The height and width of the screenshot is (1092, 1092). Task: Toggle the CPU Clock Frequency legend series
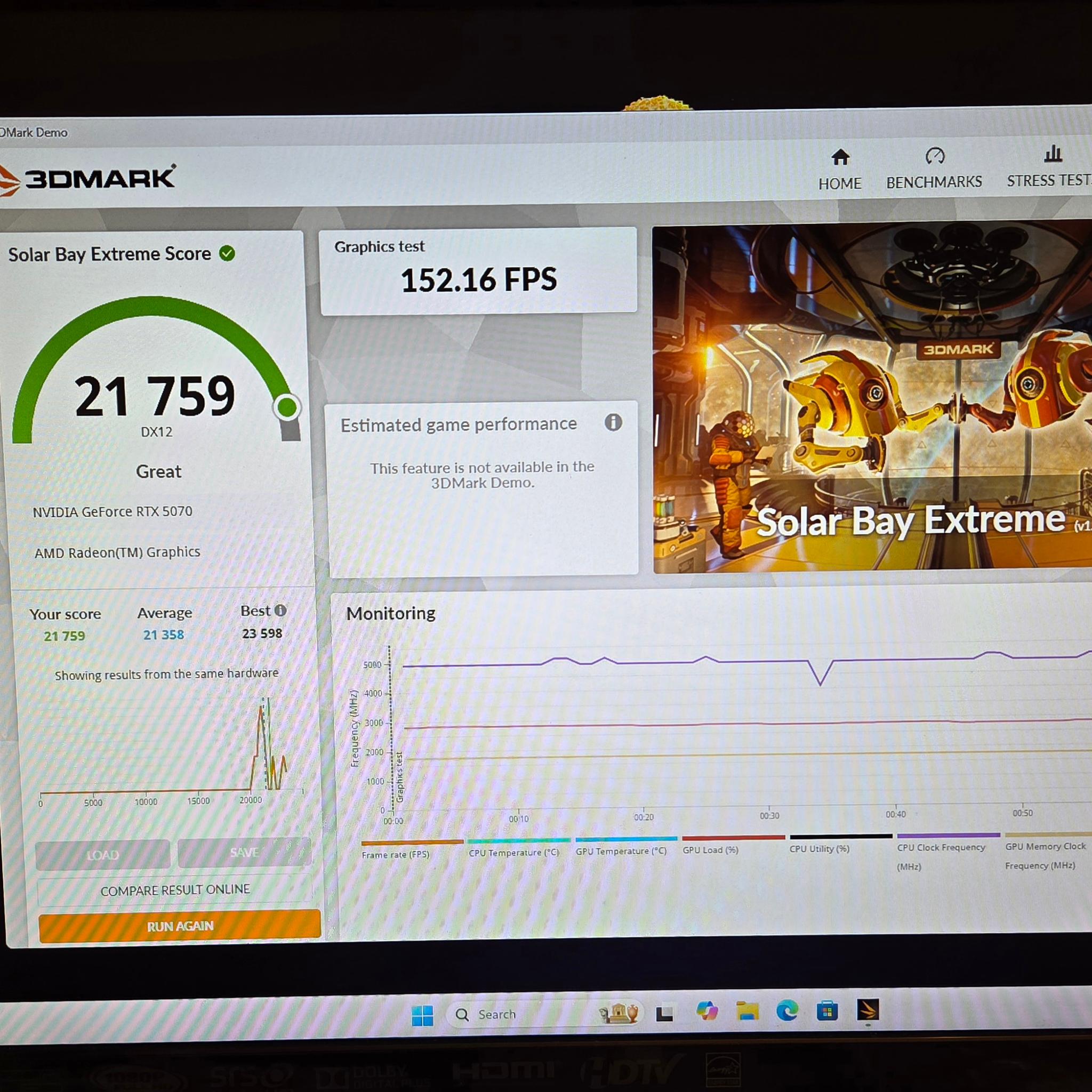(x=941, y=856)
